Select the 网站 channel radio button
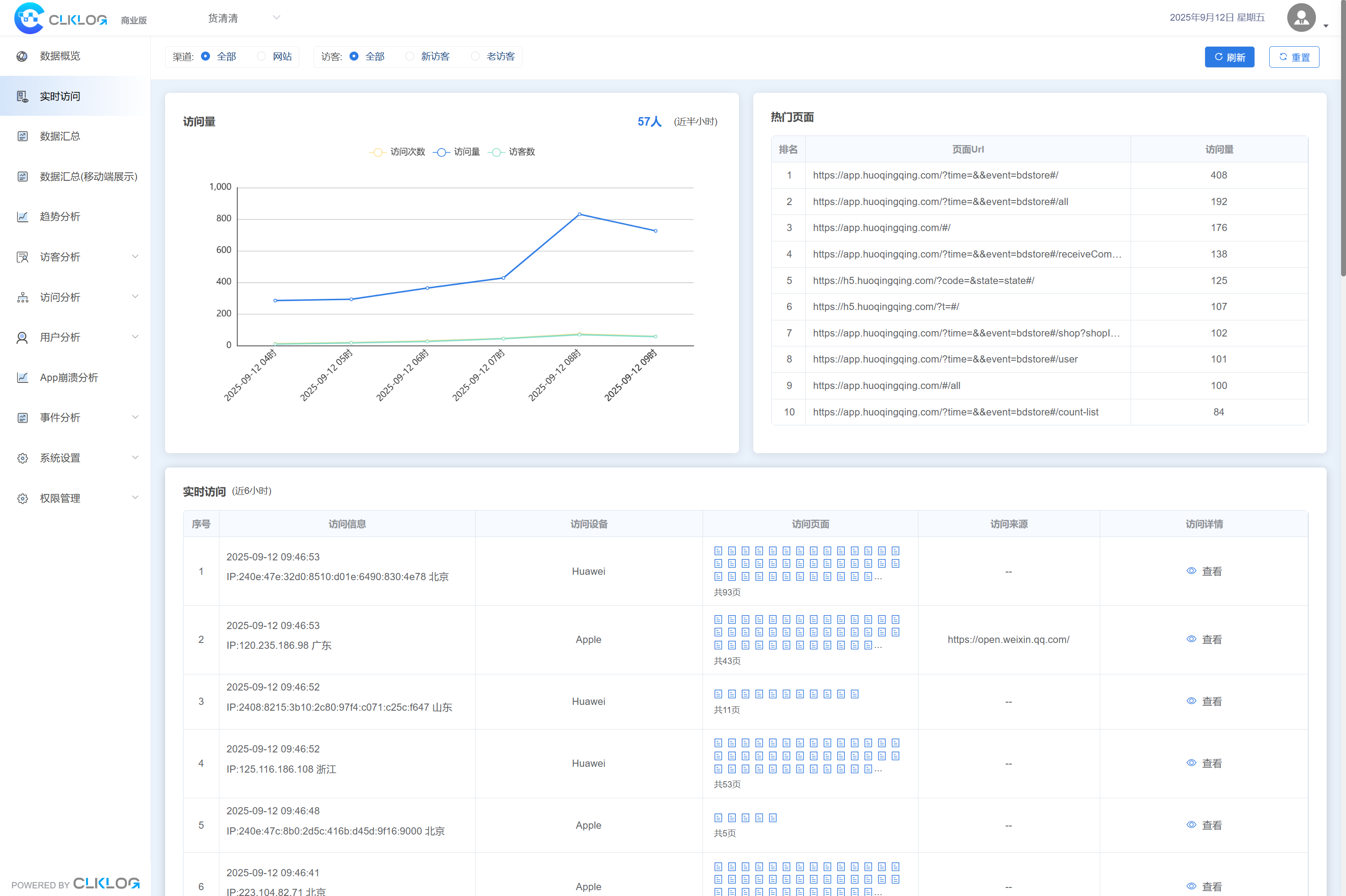 click(262, 56)
